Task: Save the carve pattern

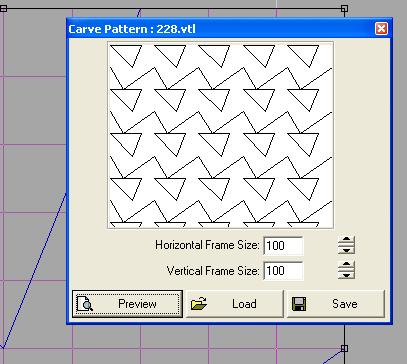Action: pos(336,304)
